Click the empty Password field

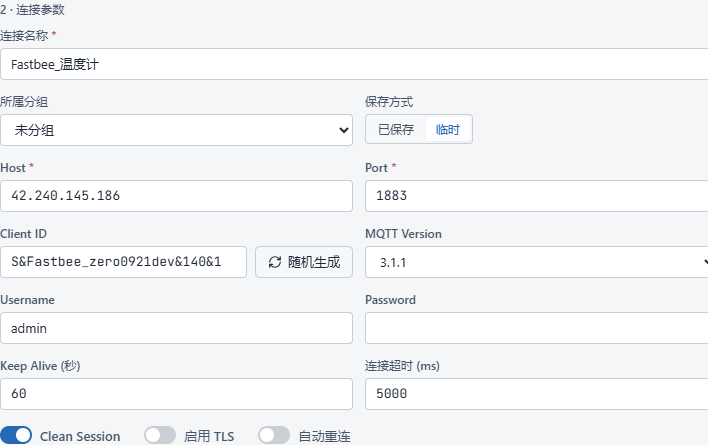pyautogui.click(x=536, y=328)
